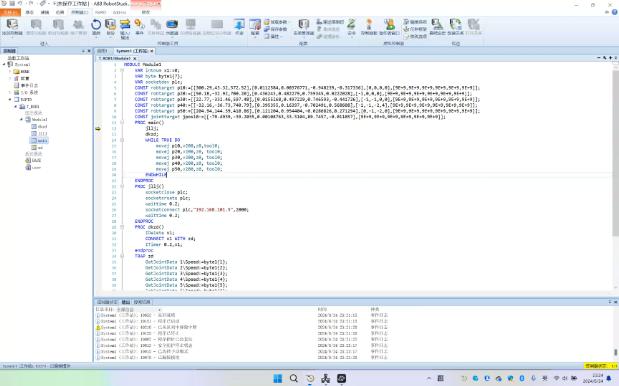Screen dimensions: 619x386
Task: Open Windows Start button on taskbar
Action: 278,379
